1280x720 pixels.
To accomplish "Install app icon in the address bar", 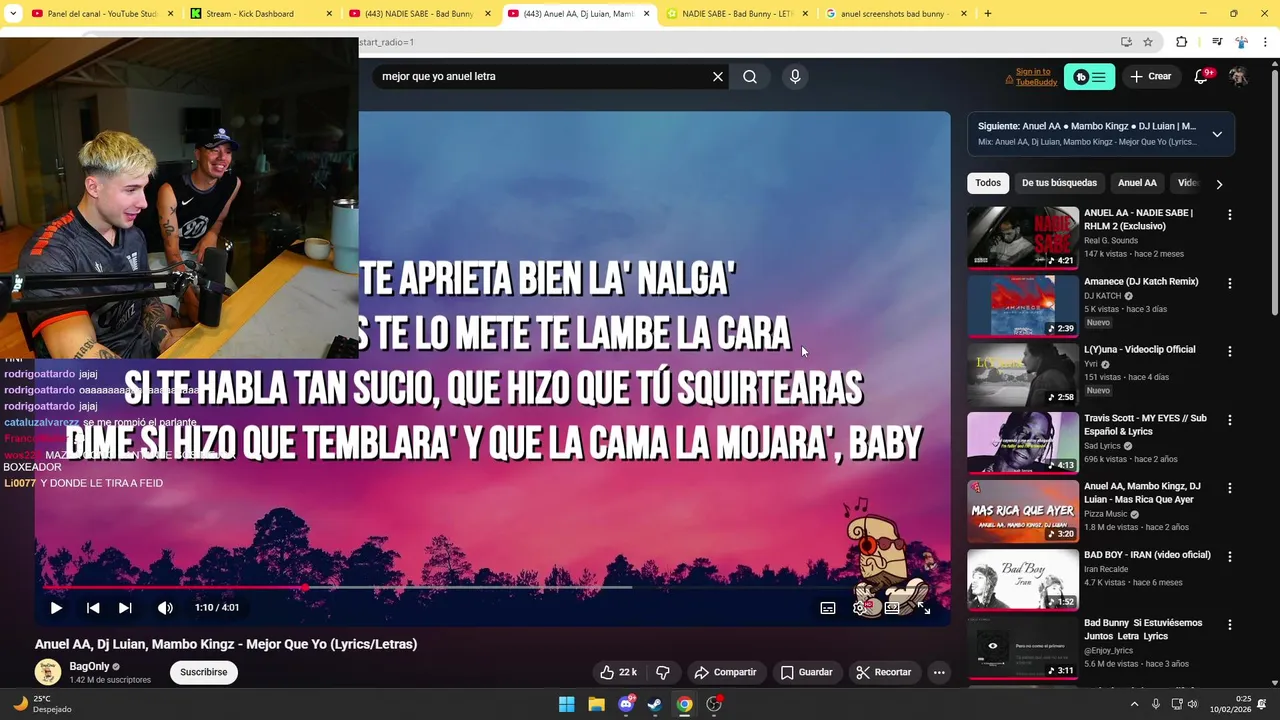I will [x=1126, y=42].
